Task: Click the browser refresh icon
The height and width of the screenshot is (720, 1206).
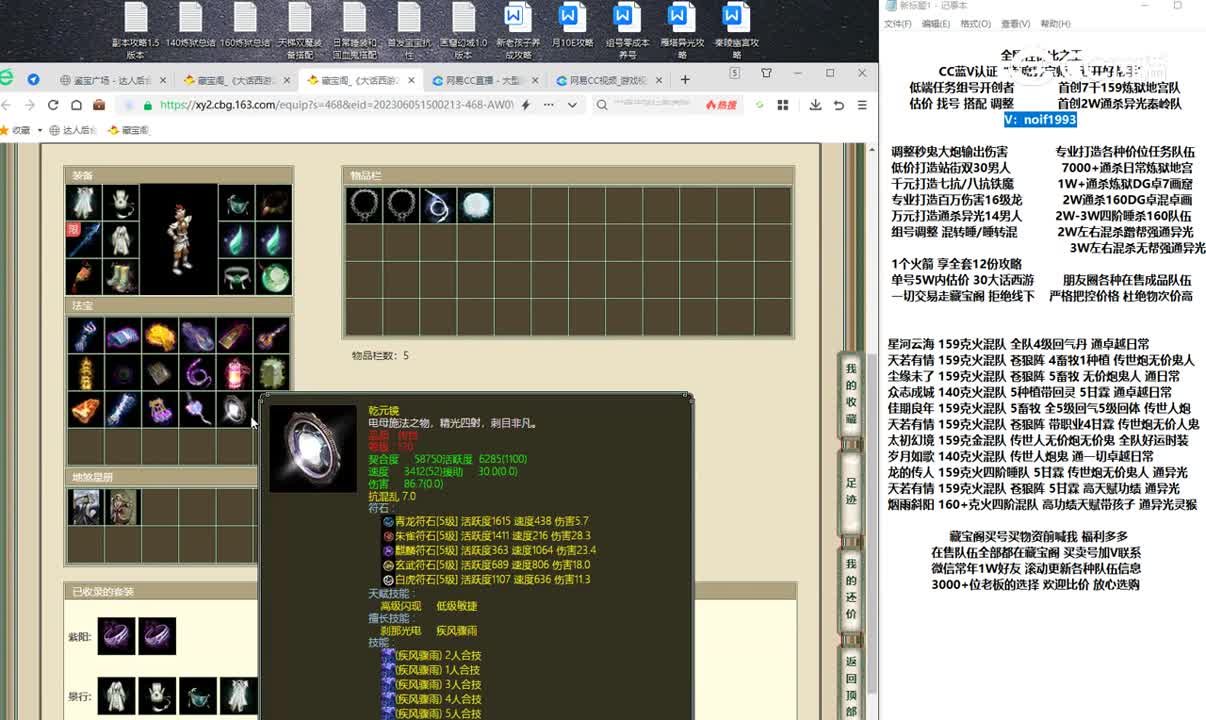Action: [x=51, y=105]
